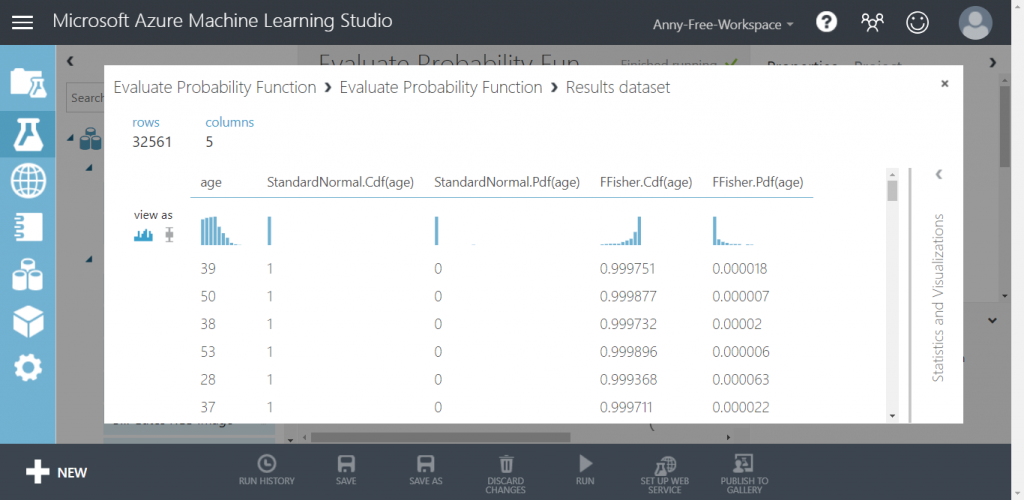
Task: Select the FFisher.Cdf(age) column header
Action: click(646, 183)
